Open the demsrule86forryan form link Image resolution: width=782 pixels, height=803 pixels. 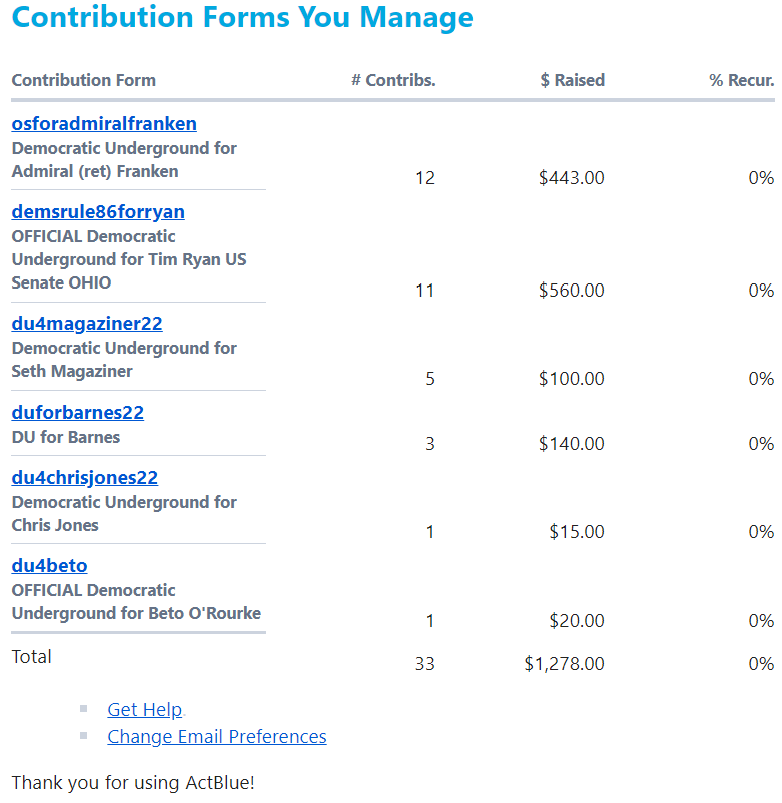(98, 212)
